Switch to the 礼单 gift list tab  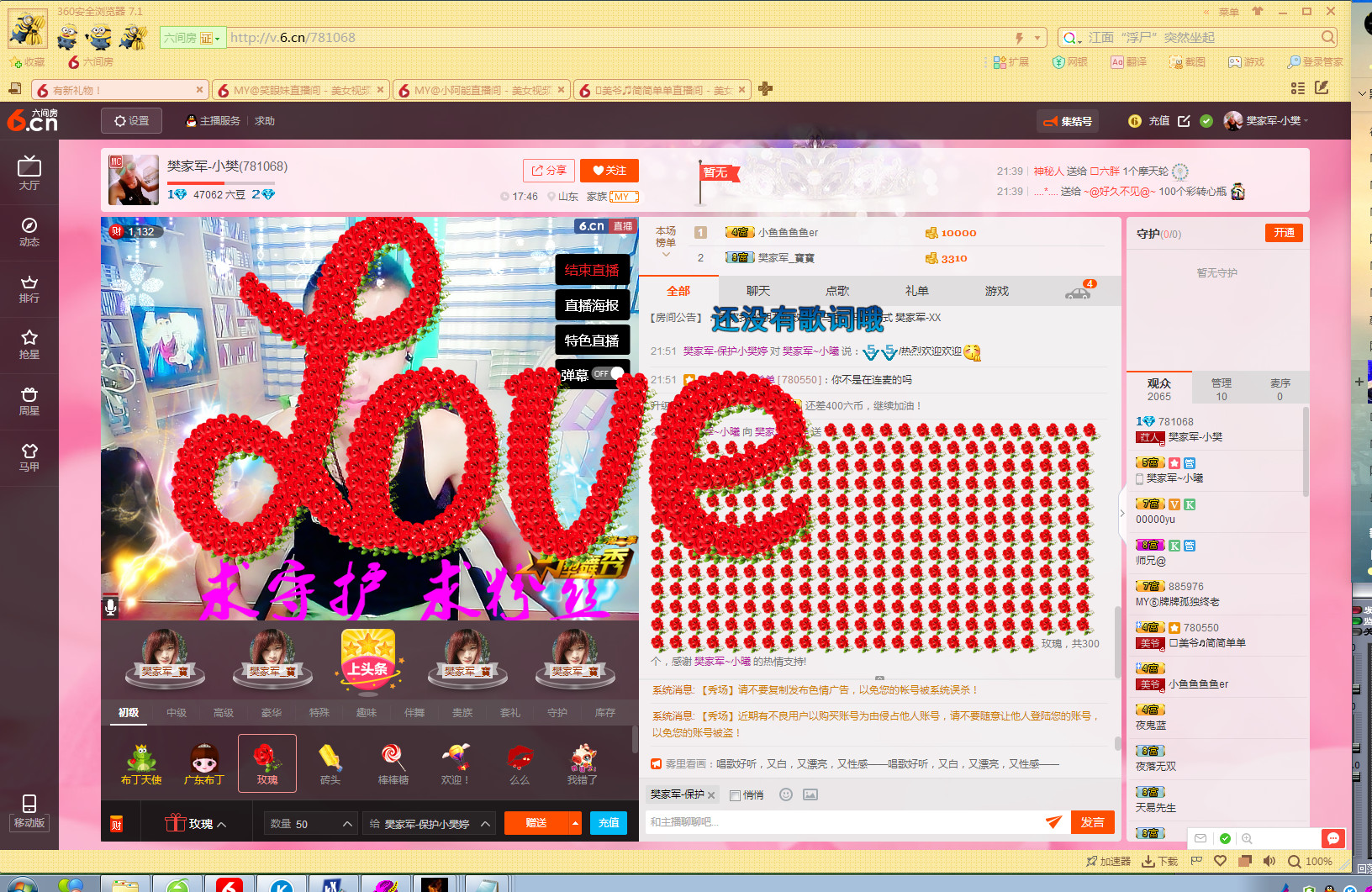[x=917, y=291]
